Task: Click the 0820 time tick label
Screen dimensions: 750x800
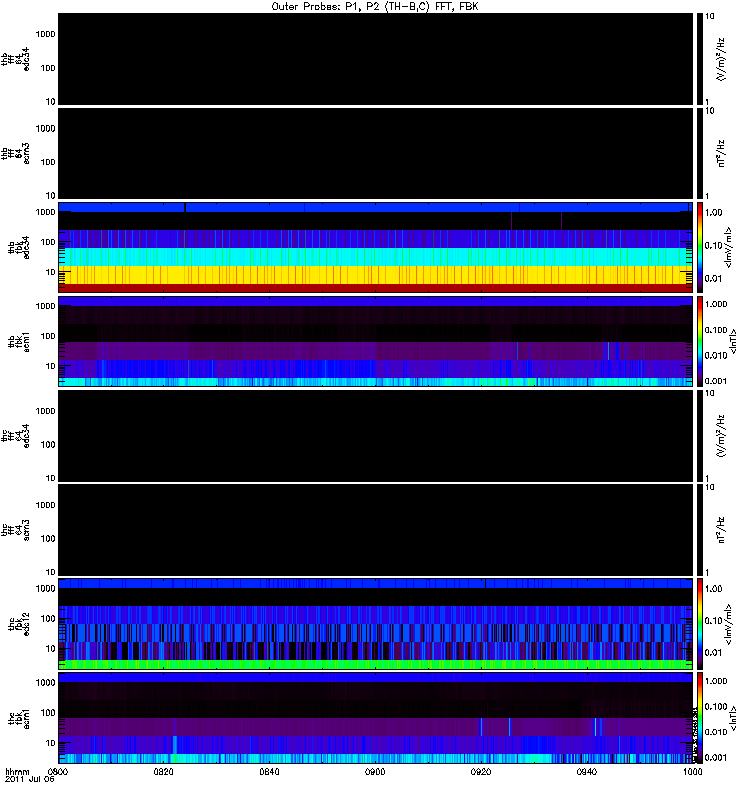Action: coord(164,773)
